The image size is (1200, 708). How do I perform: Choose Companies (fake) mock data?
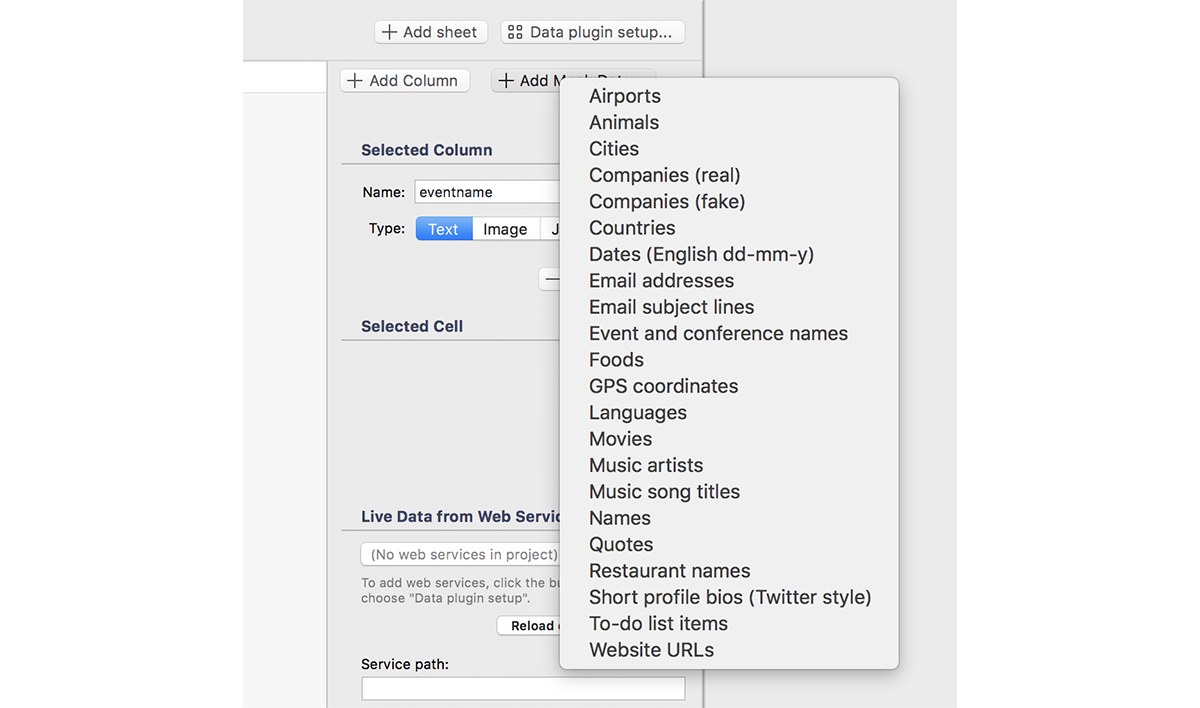tap(667, 201)
